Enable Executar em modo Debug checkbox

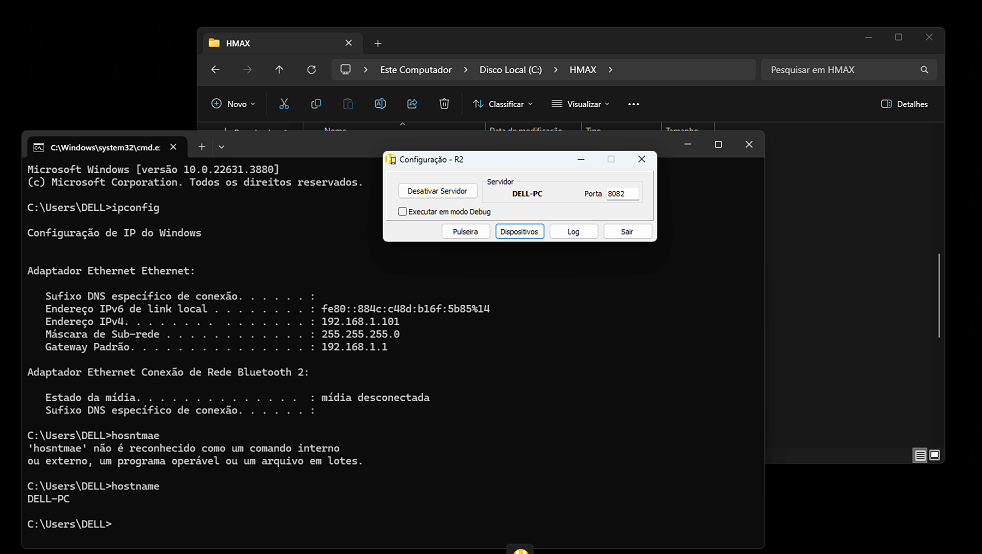(403, 212)
